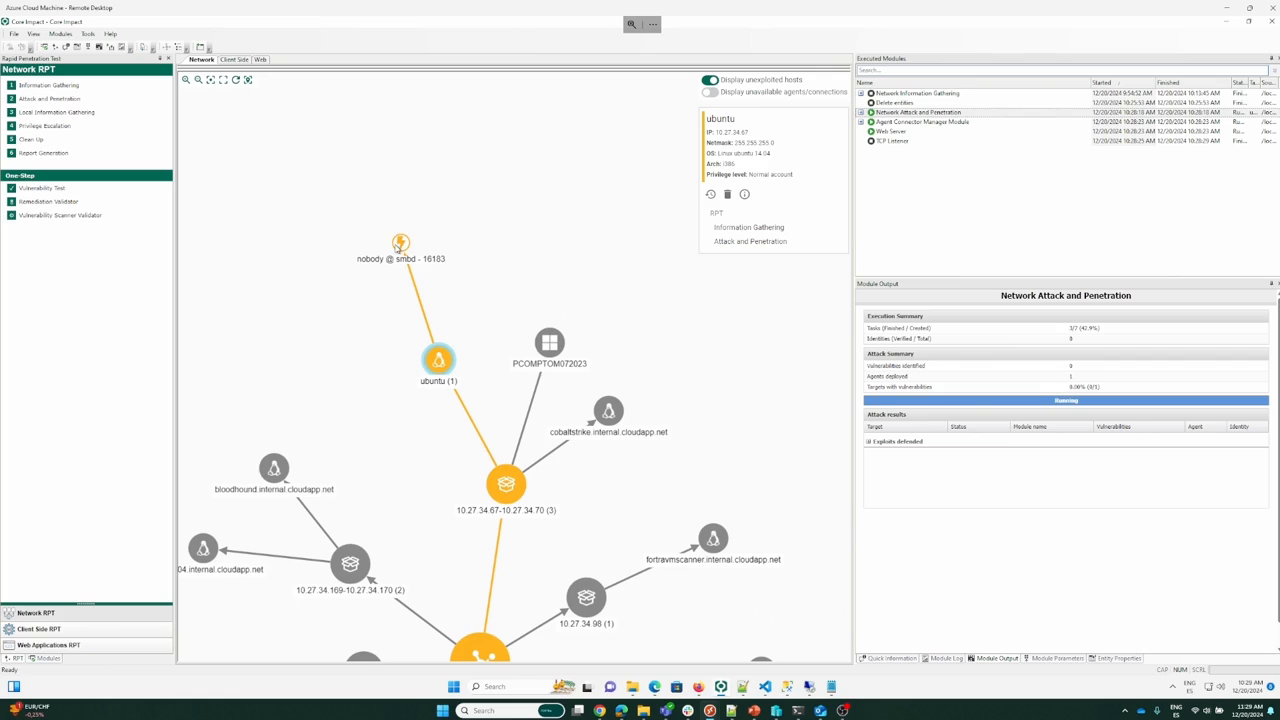1280x720 pixels.
Task: Launch step 4 Privilege Escalation
Action: coord(44,126)
